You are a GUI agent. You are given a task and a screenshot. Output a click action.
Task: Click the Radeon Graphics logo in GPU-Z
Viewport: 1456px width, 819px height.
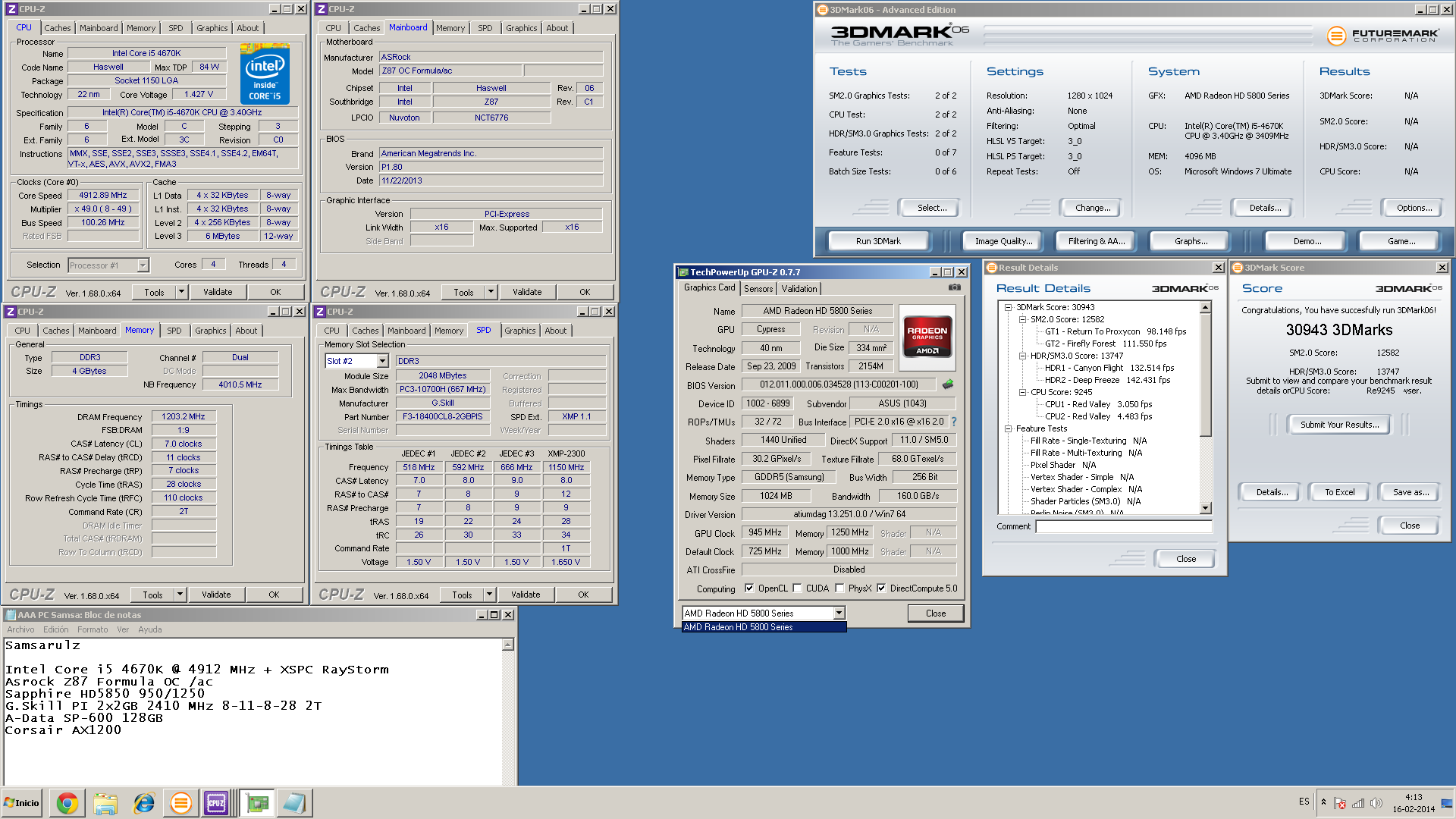[x=927, y=337]
